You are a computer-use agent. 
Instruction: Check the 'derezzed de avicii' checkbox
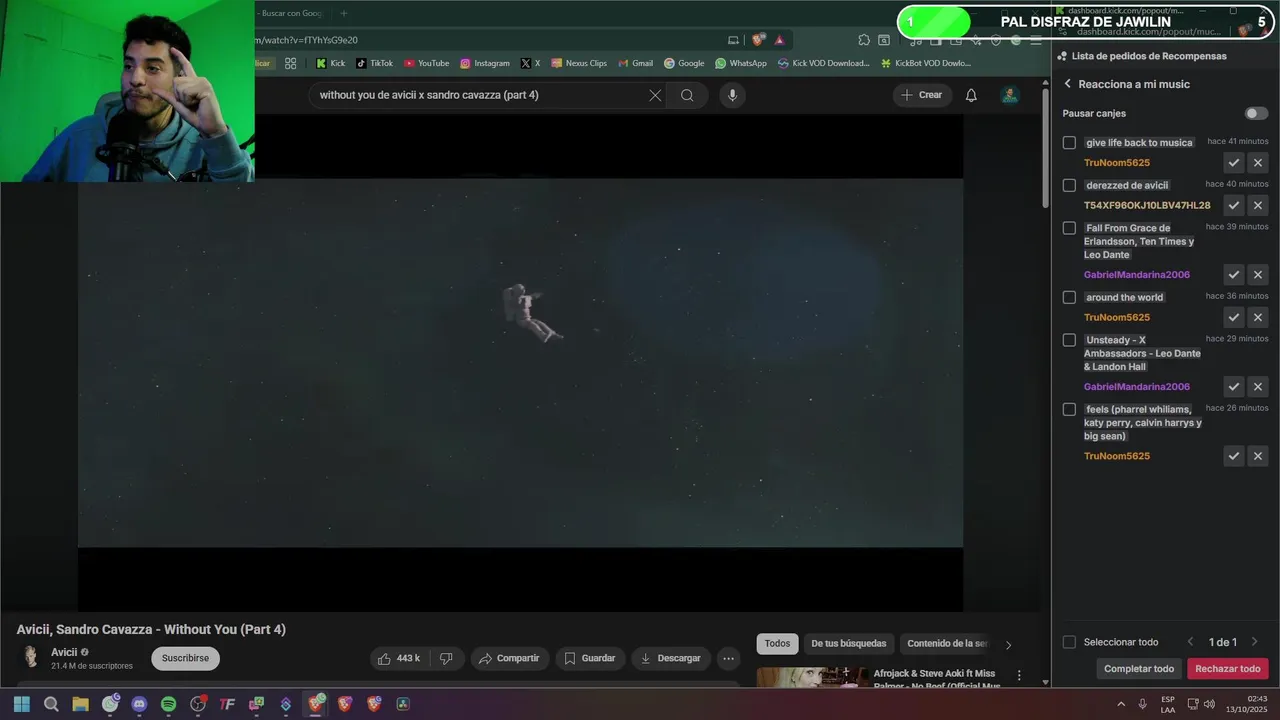click(1069, 185)
